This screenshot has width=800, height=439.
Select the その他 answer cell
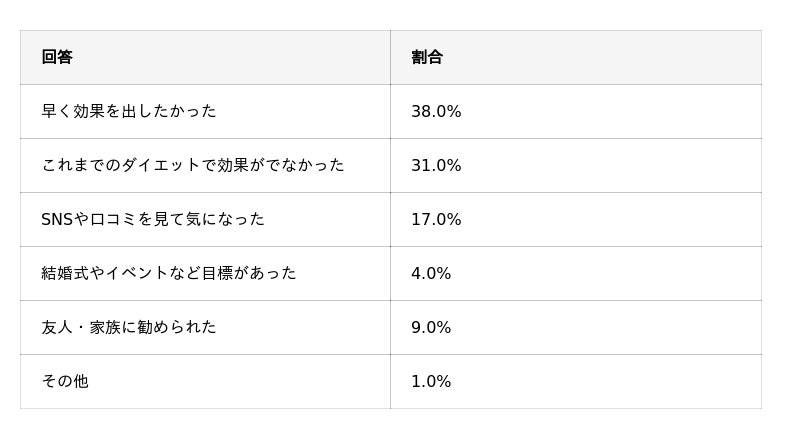[65, 381]
